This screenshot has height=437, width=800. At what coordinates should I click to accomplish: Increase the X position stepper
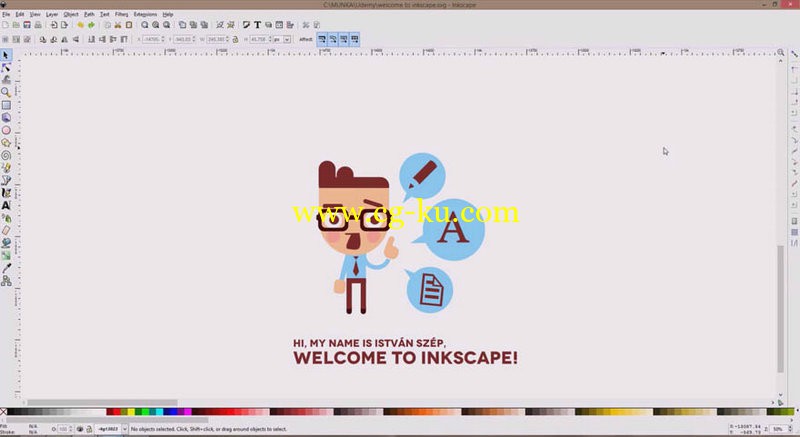coord(163,38)
